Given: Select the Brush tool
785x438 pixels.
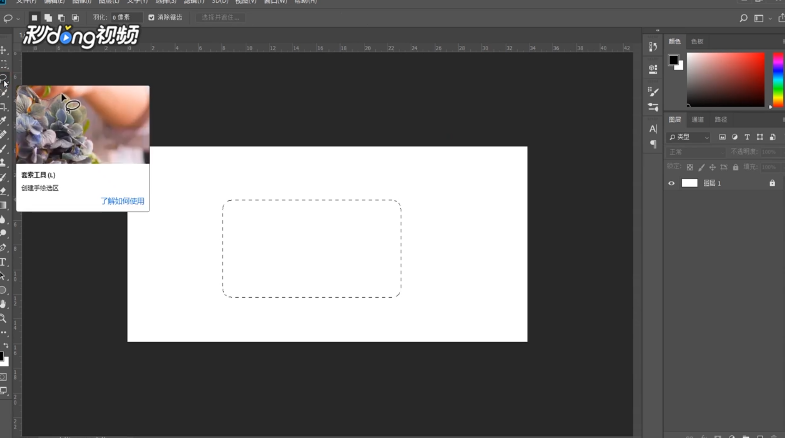Looking at the screenshot, I should point(4,149).
